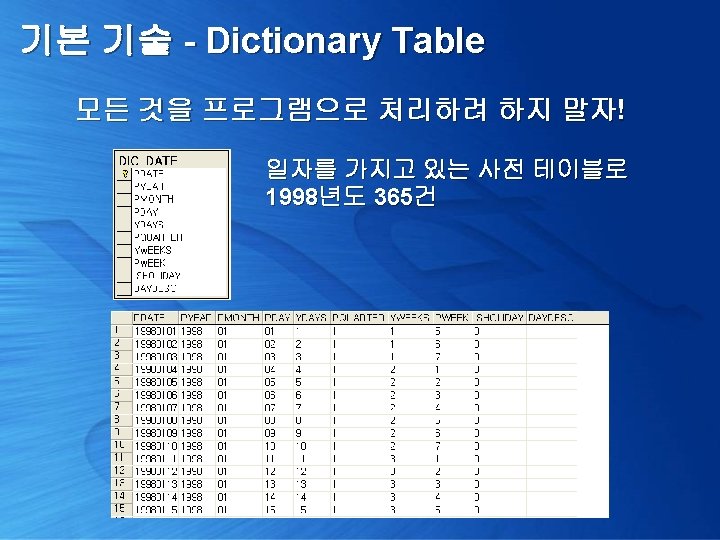Viewport: 720px width, 540px height.
Task: Click the PWEEK column header in grid
Action: click(453, 318)
